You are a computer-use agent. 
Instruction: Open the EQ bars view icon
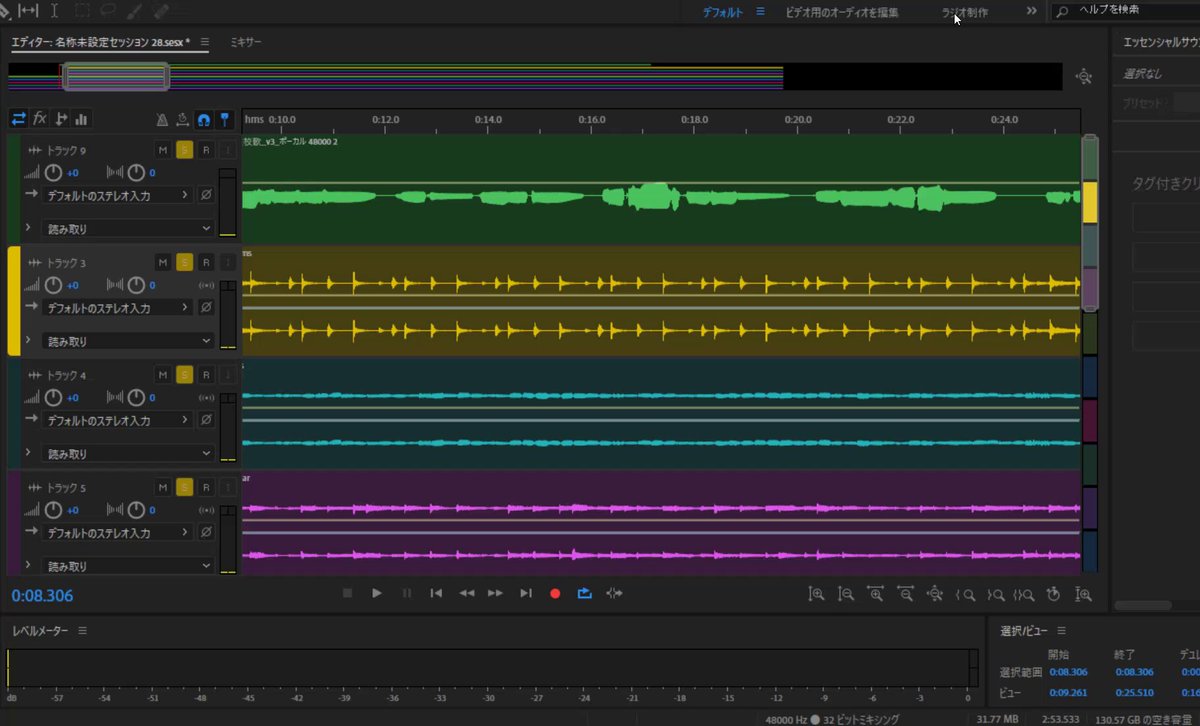pos(82,119)
